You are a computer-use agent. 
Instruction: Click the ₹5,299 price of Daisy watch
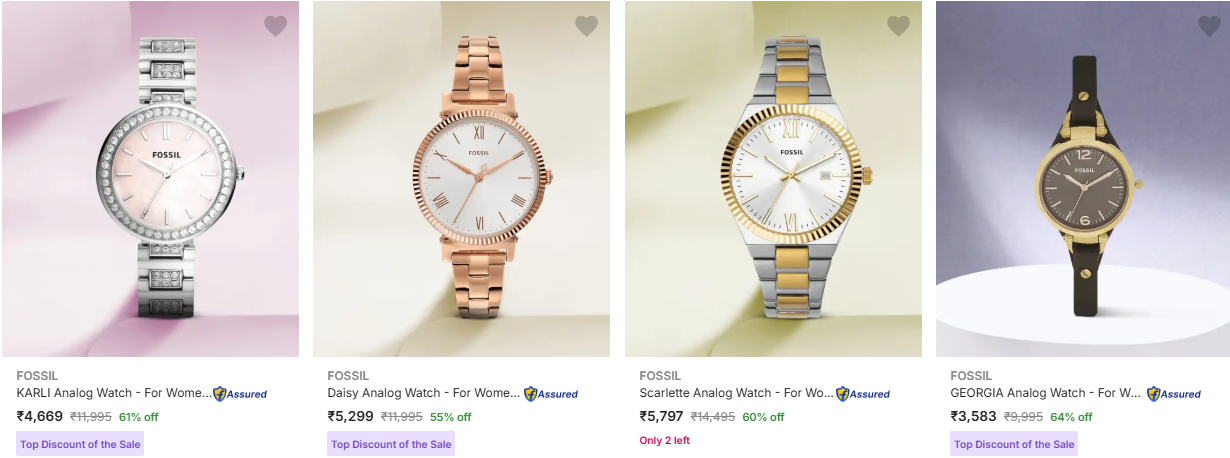click(x=351, y=417)
